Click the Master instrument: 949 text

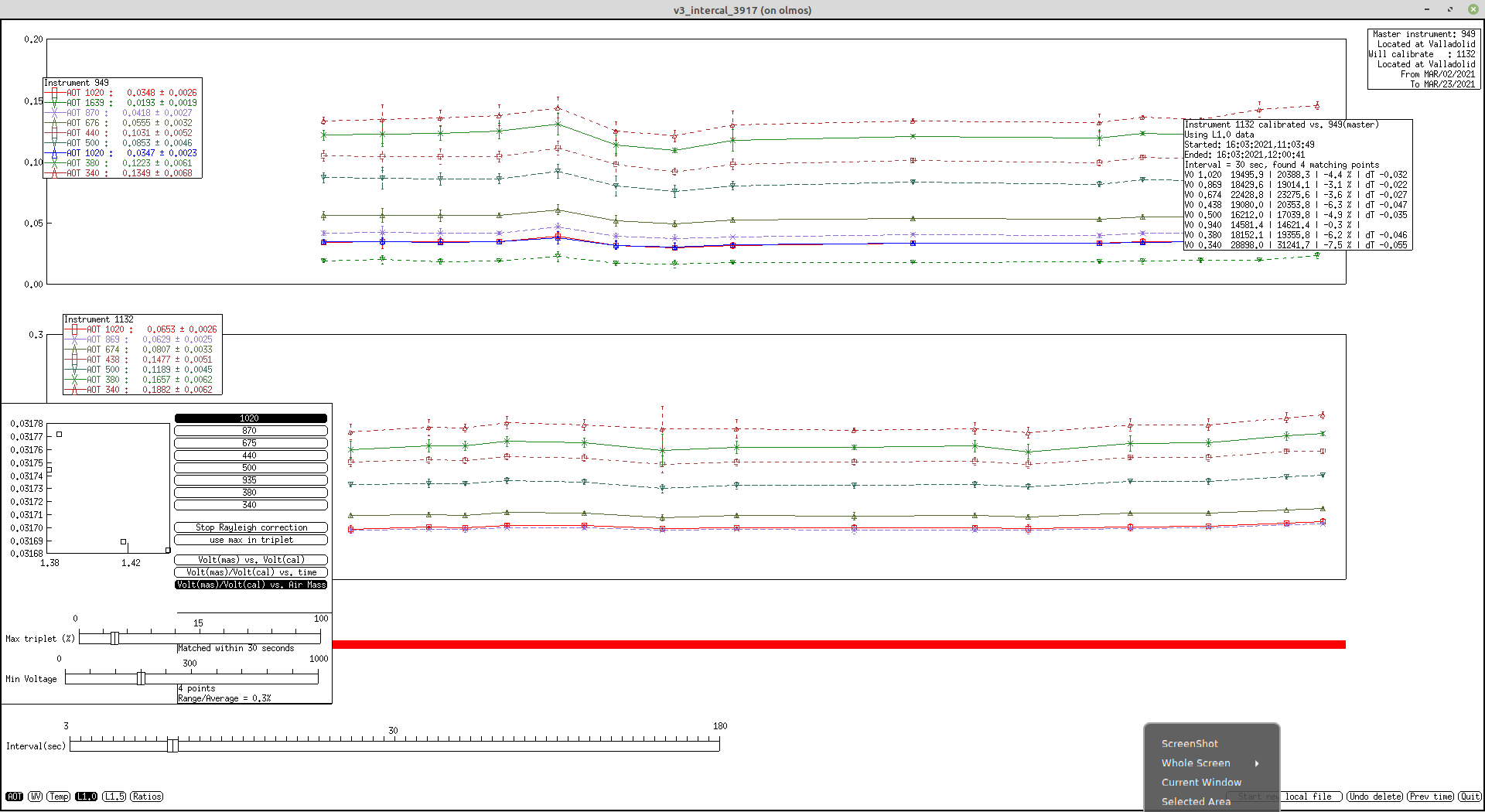tap(1424, 34)
